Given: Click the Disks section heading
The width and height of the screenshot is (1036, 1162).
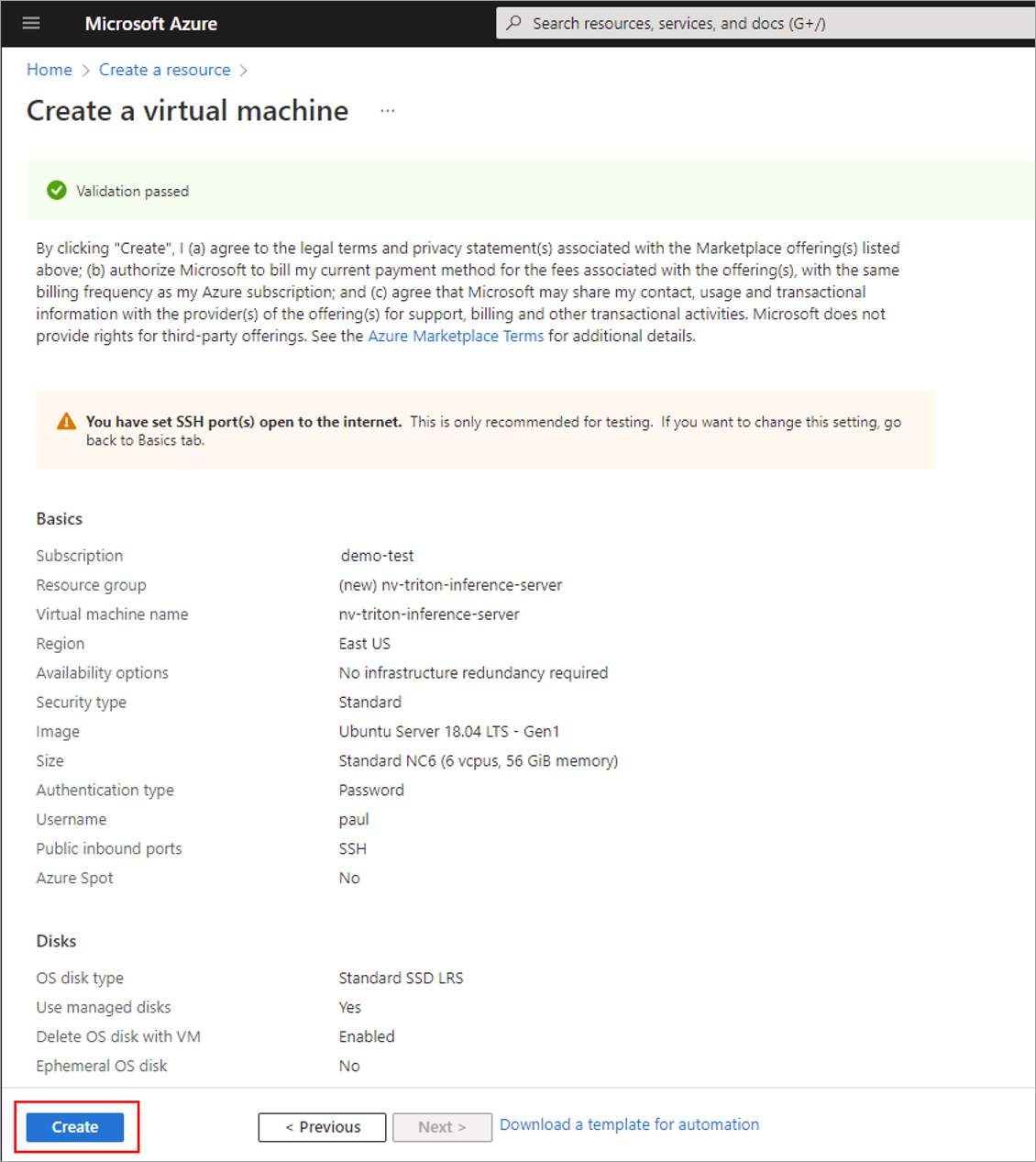Looking at the screenshot, I should click(x=56, y=941).
